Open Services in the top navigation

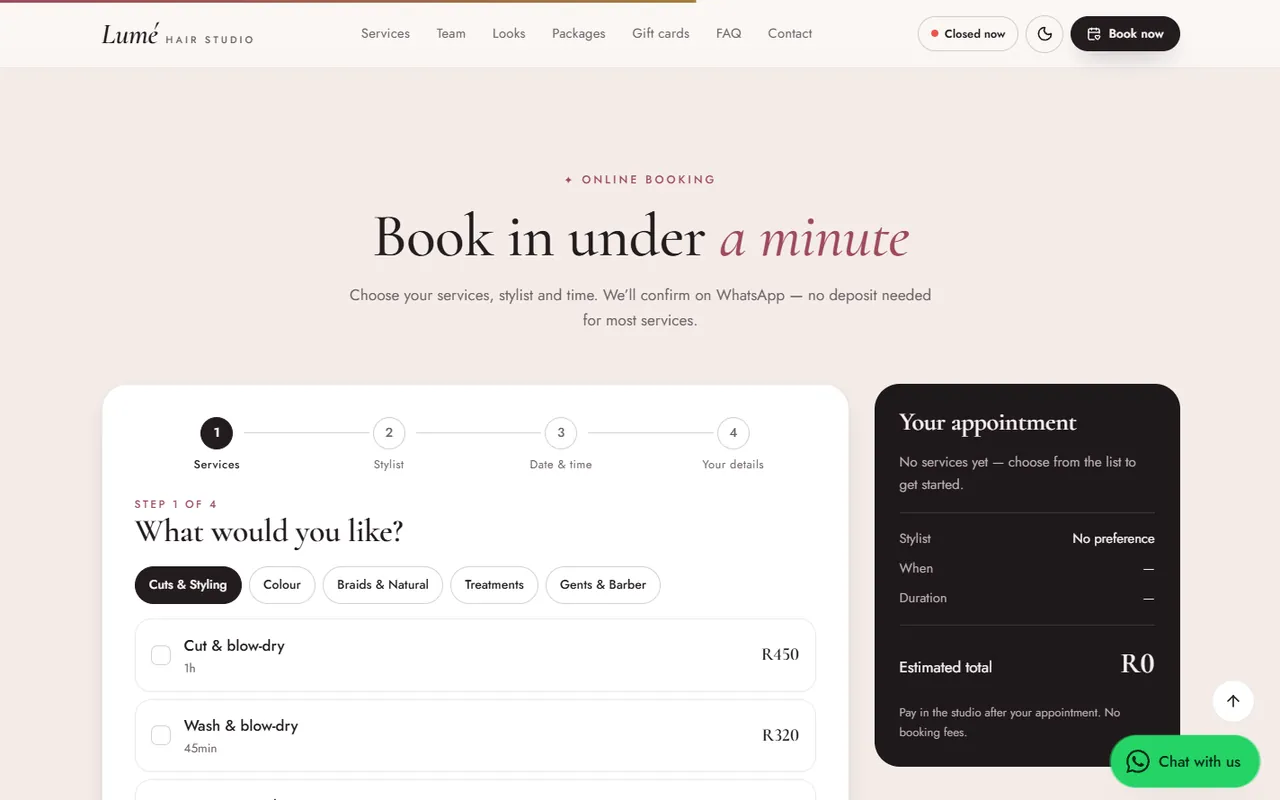tap(385, 34)
